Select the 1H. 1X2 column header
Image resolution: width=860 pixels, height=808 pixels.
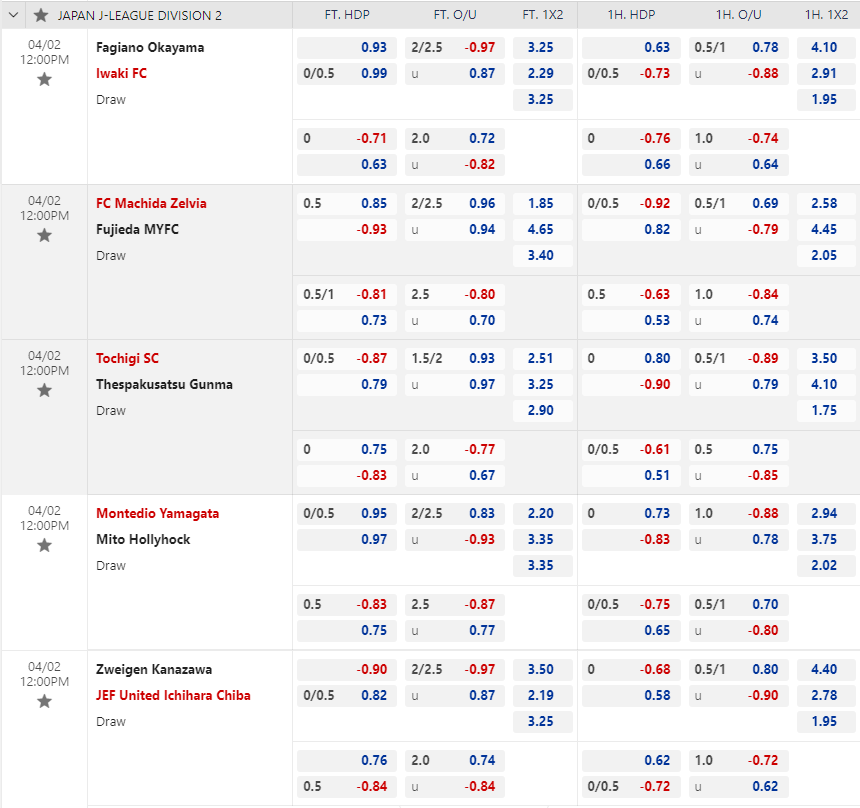[827, 15]
